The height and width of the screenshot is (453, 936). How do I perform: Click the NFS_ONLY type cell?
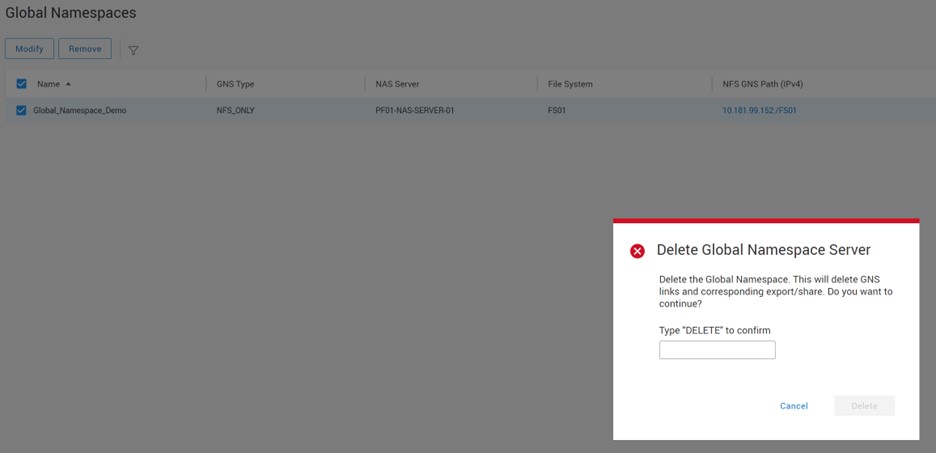(235, 110)
